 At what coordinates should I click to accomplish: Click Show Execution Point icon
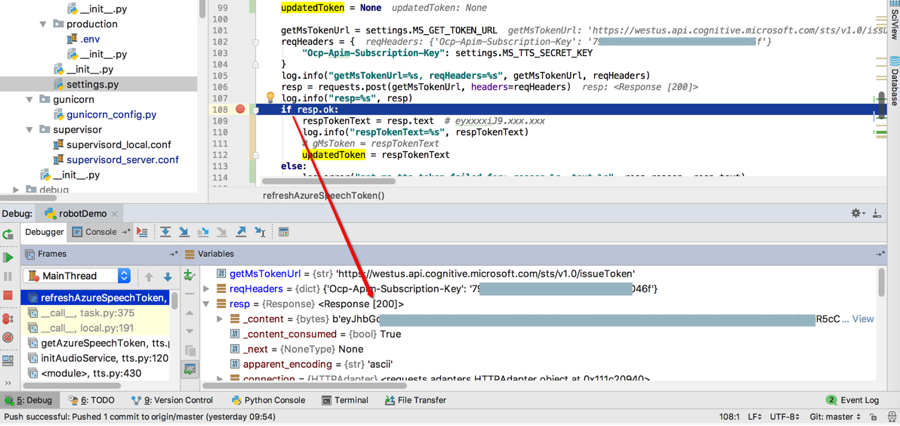(x=142, y=232)
